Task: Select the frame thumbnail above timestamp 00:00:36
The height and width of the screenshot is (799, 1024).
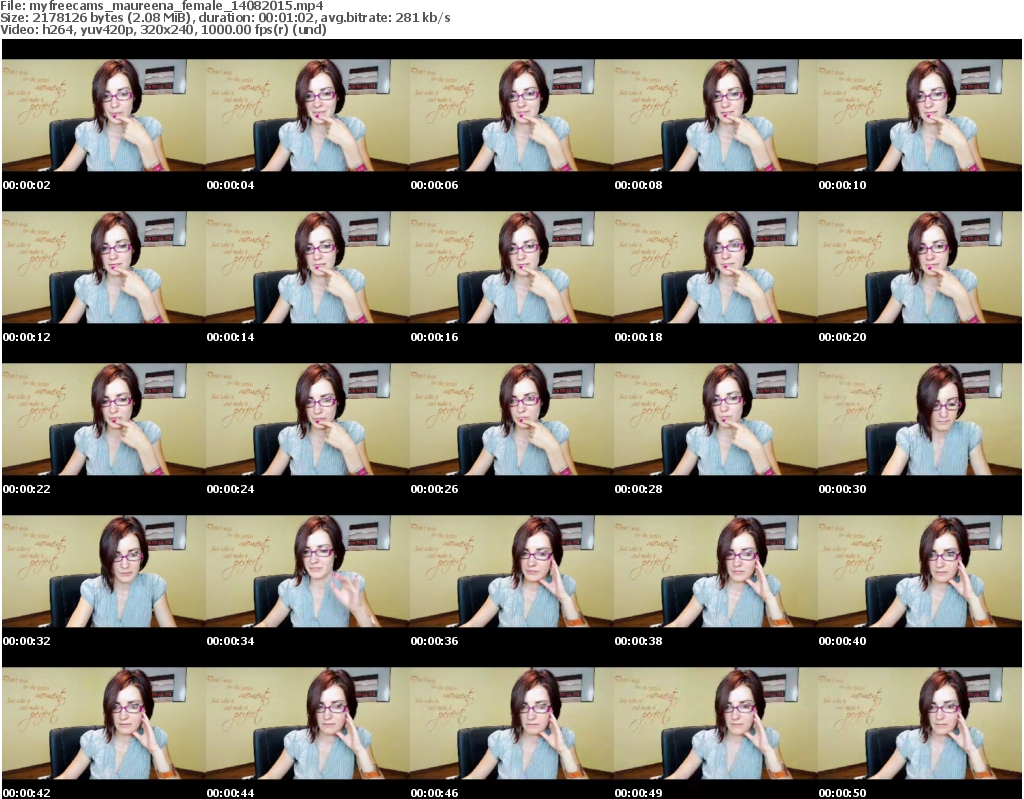Action: [x=511, y=572]
